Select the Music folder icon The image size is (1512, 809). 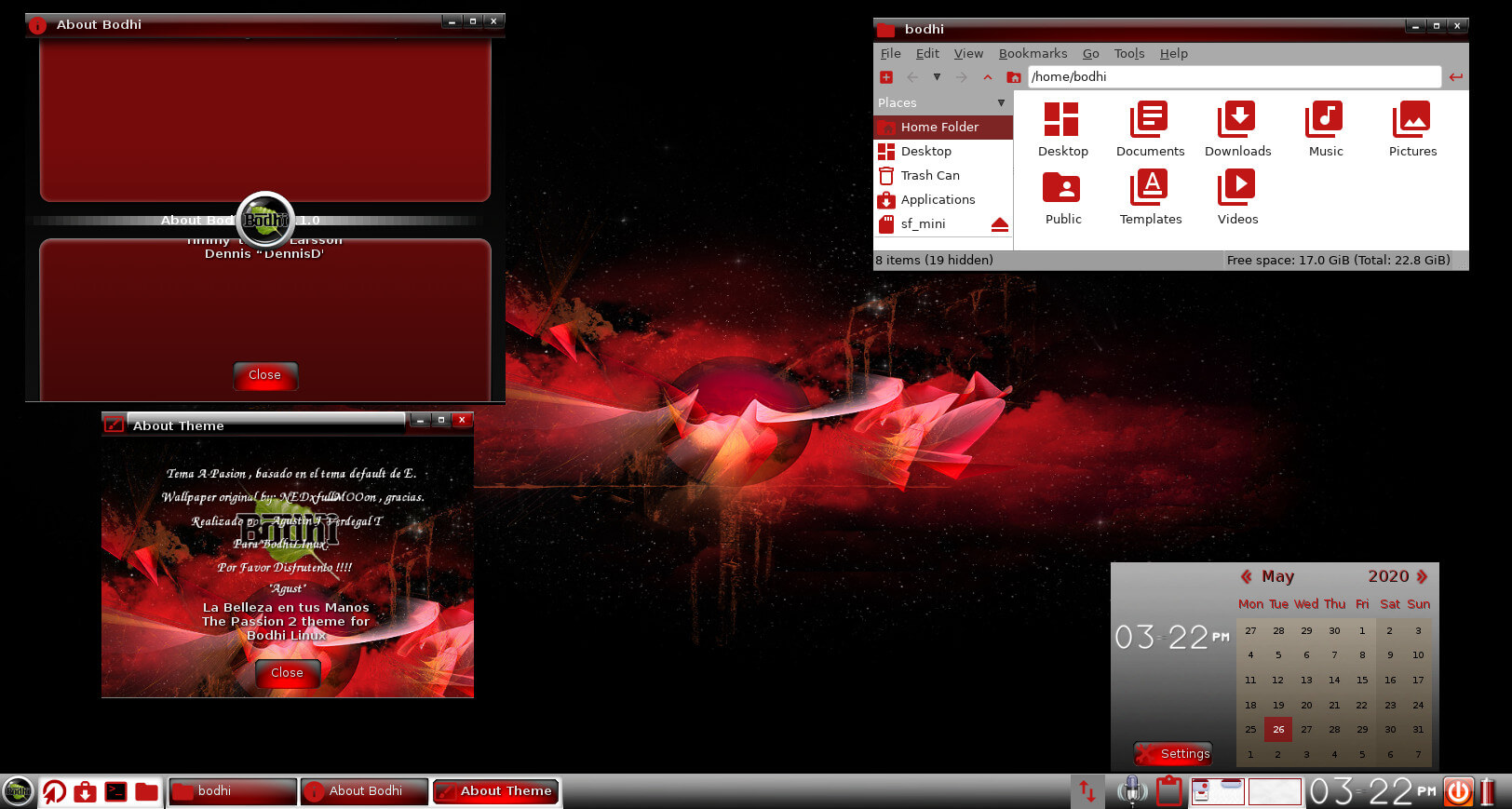pos(1325,129)
